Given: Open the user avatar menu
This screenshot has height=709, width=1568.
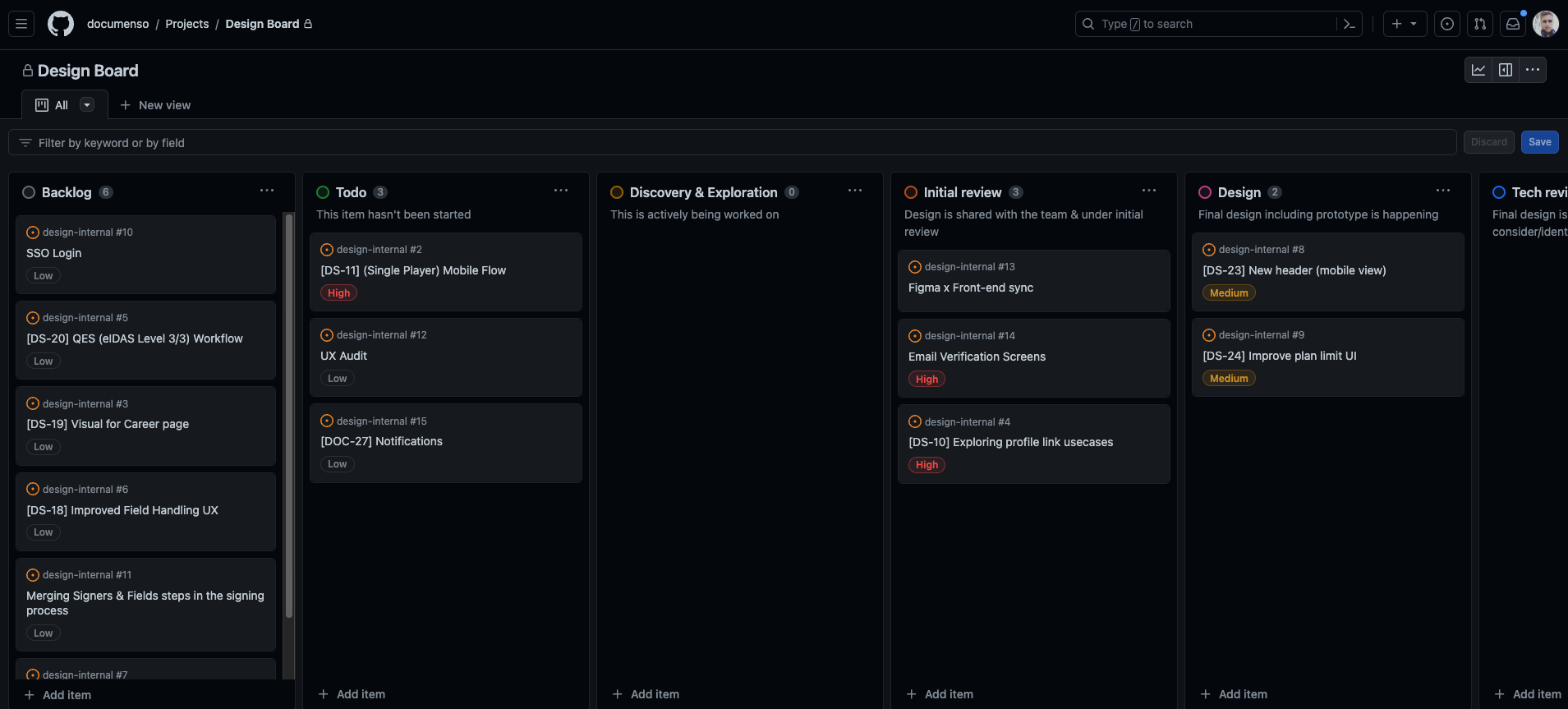Looking at the screenshot, I should (1546, 24).
